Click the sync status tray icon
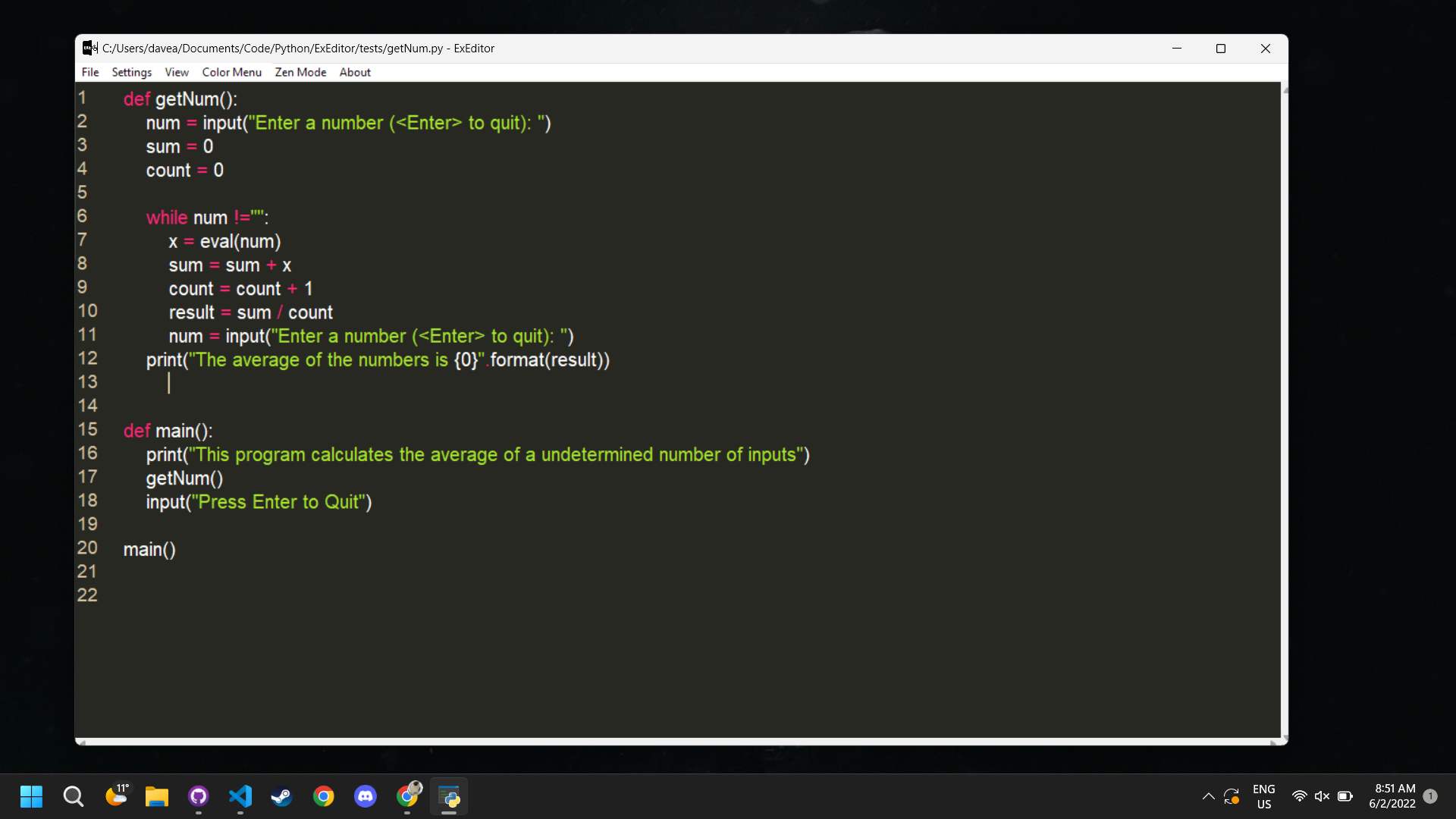The image size is (1456, 819). (x=1232, y=796)
